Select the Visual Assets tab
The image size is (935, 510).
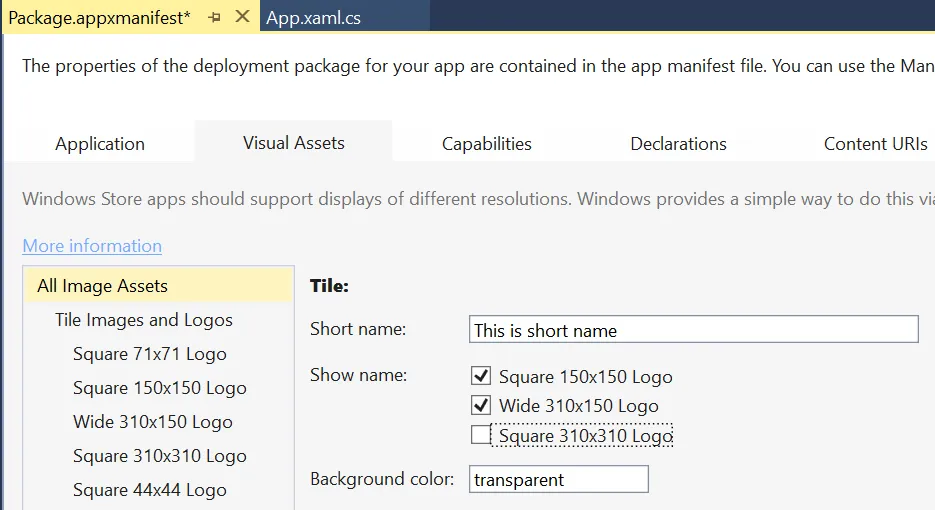(x=294, y=143)
